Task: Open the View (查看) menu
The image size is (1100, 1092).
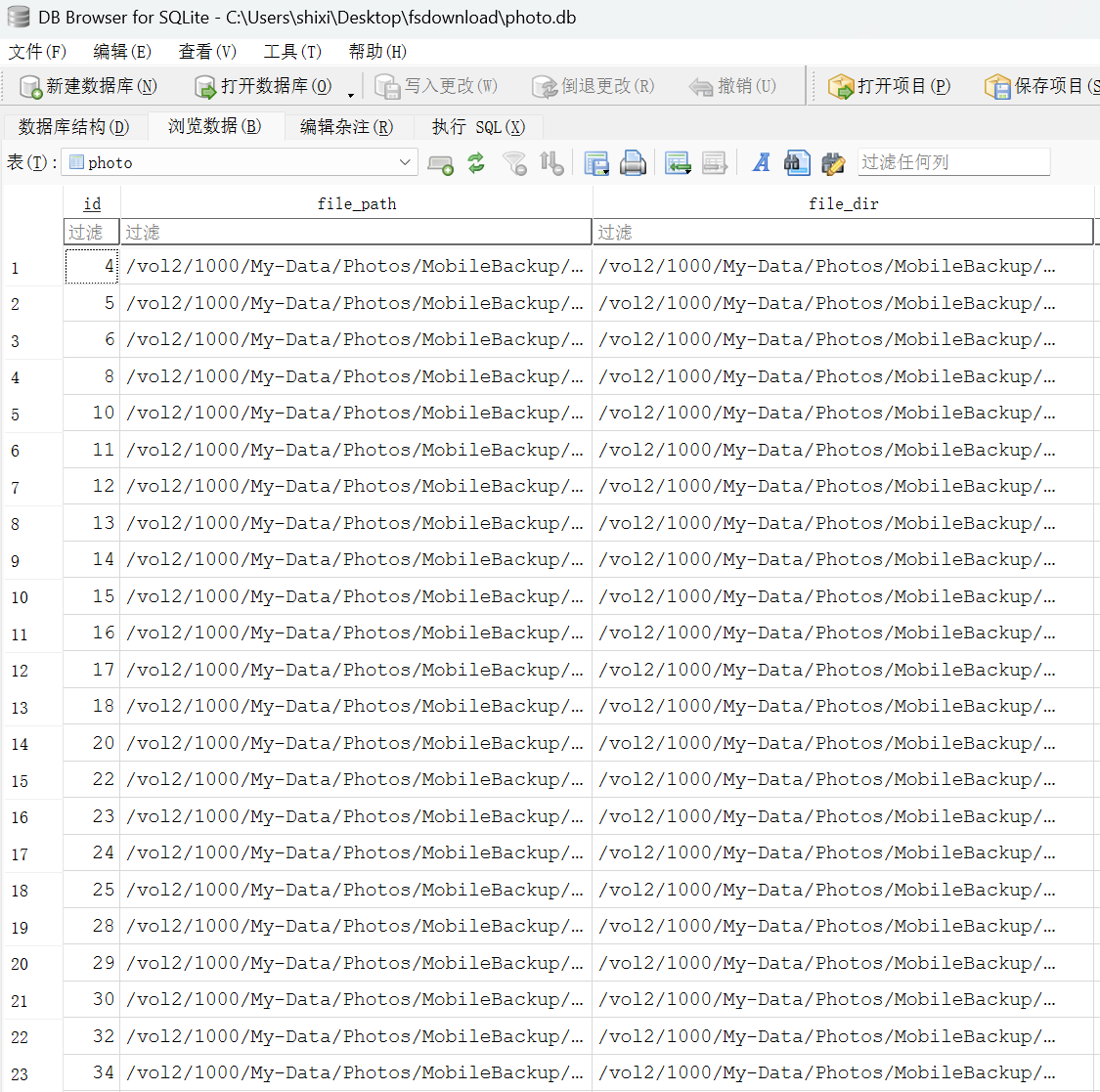Action: 207,52
